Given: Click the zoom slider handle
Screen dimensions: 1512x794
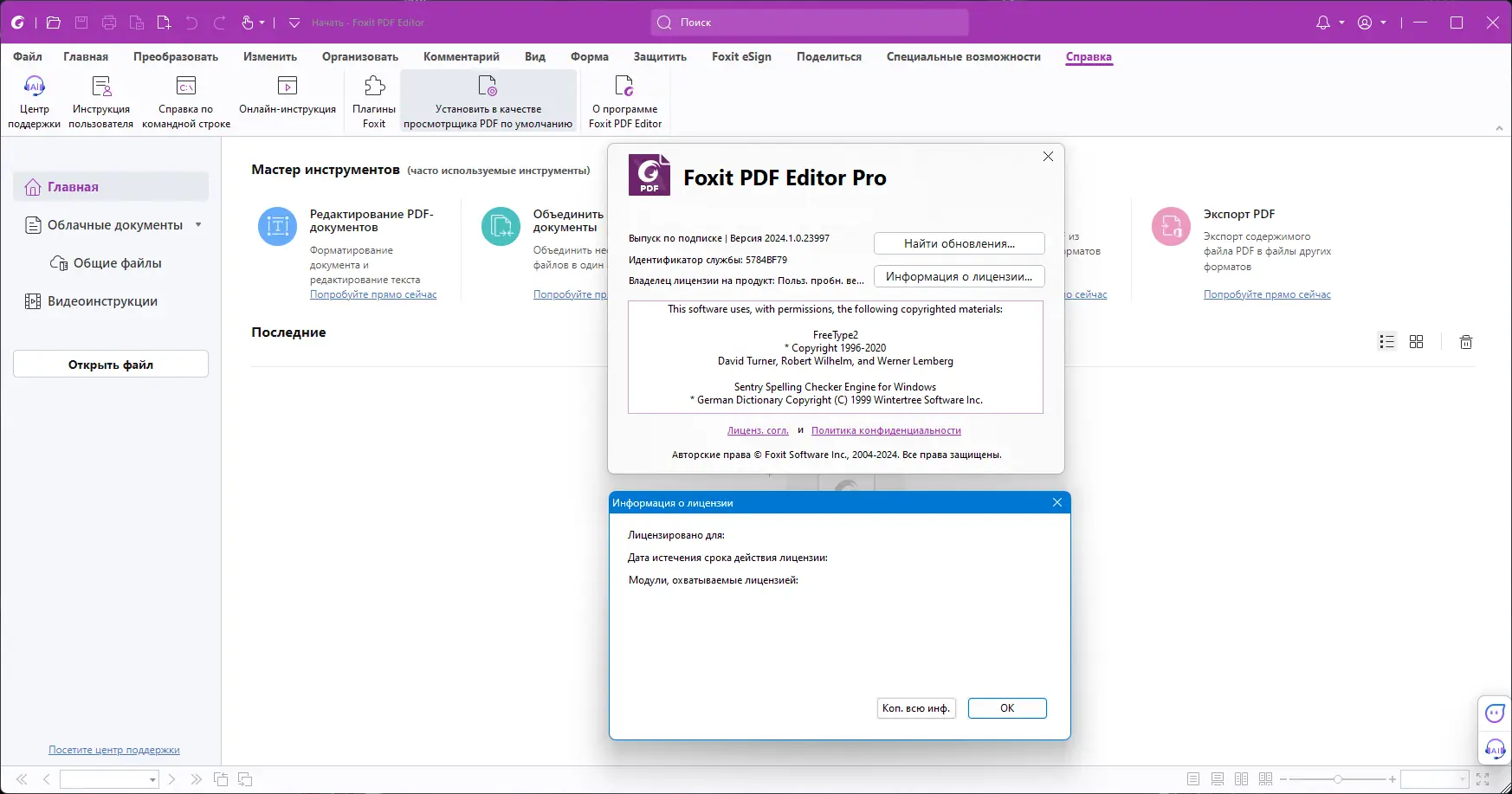Looking at the screenshot, I should coord(1338,779).
